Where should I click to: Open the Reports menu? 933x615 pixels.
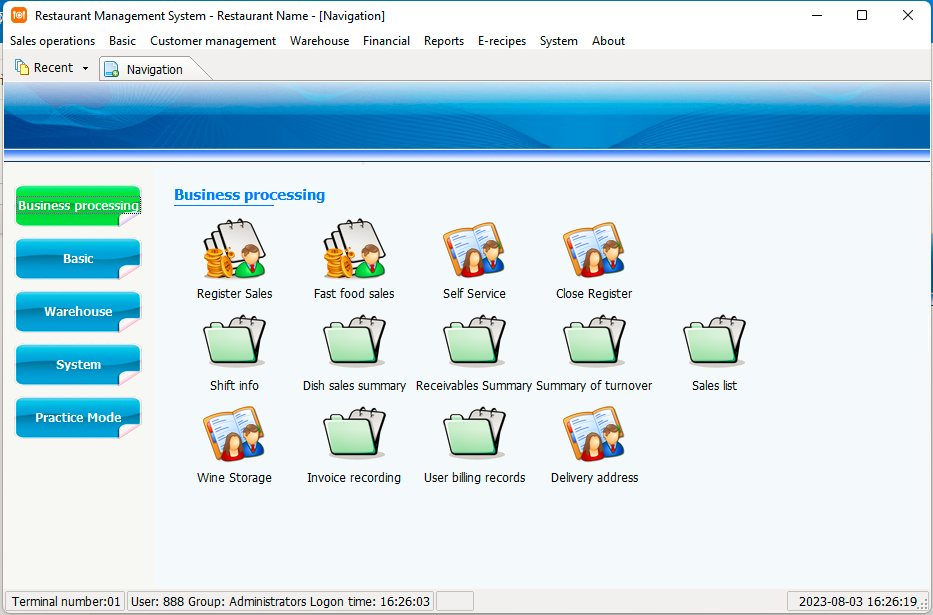[444, 41]
